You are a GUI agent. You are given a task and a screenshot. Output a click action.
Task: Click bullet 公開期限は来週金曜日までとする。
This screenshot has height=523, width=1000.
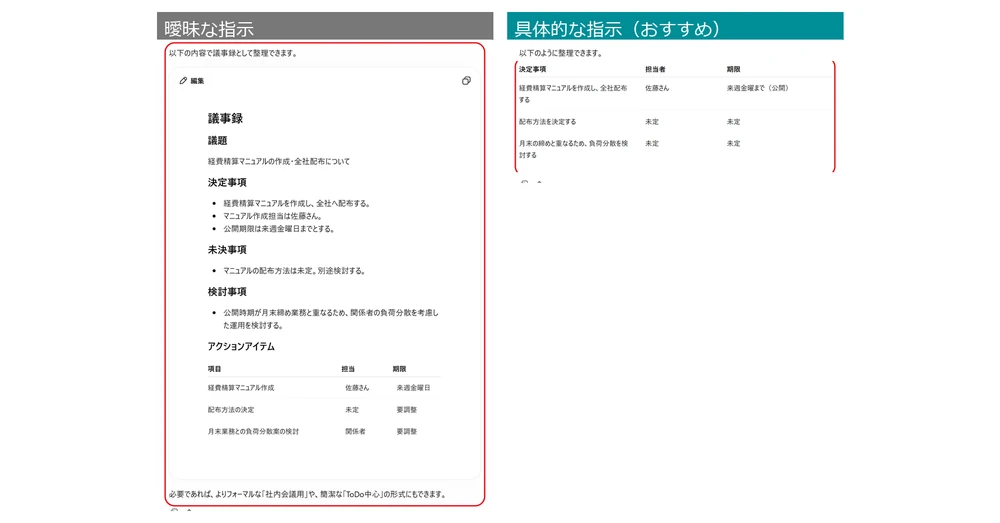(279, 229)
